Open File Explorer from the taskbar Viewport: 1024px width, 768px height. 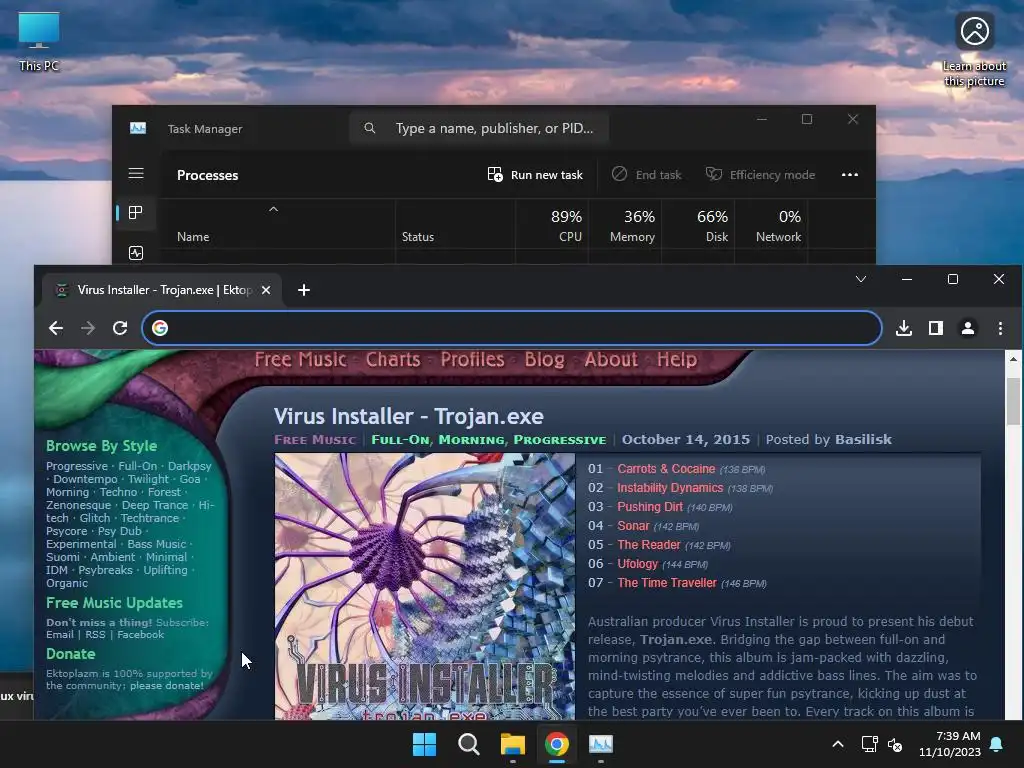[513, 744]
